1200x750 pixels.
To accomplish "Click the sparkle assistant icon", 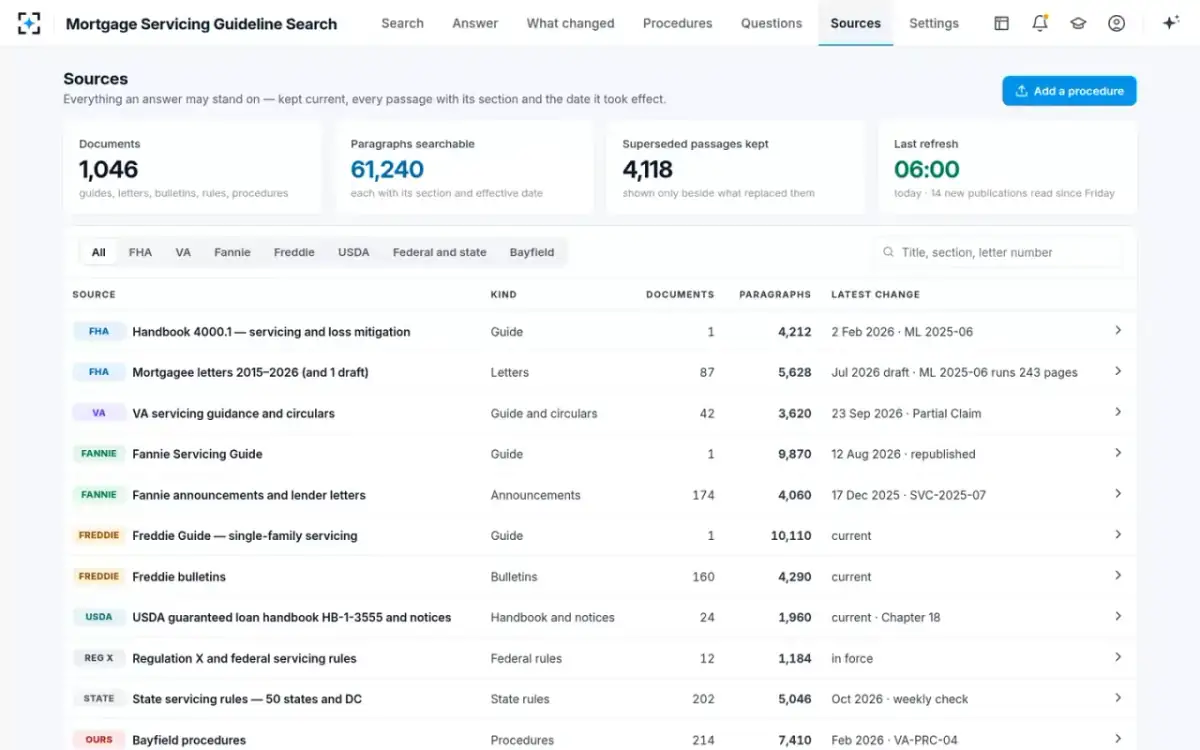I will pos(1171,23).
